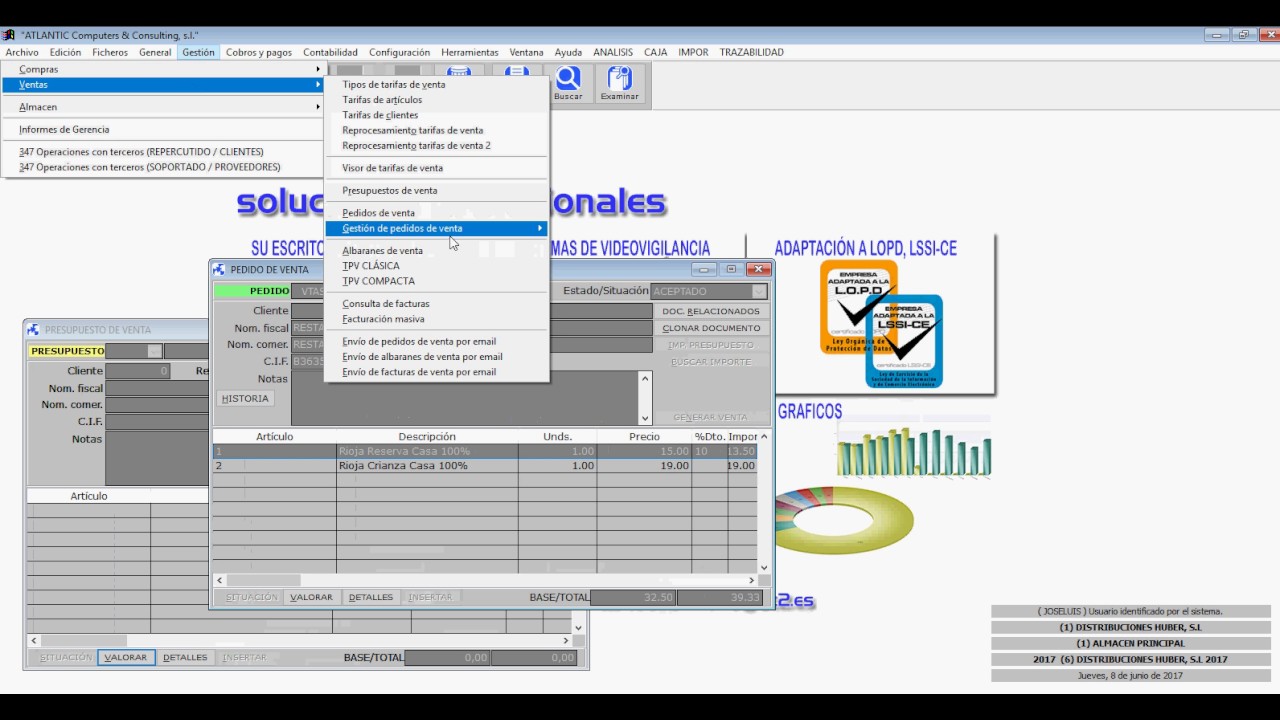Open the Contabilidad menu

[330, 52]
